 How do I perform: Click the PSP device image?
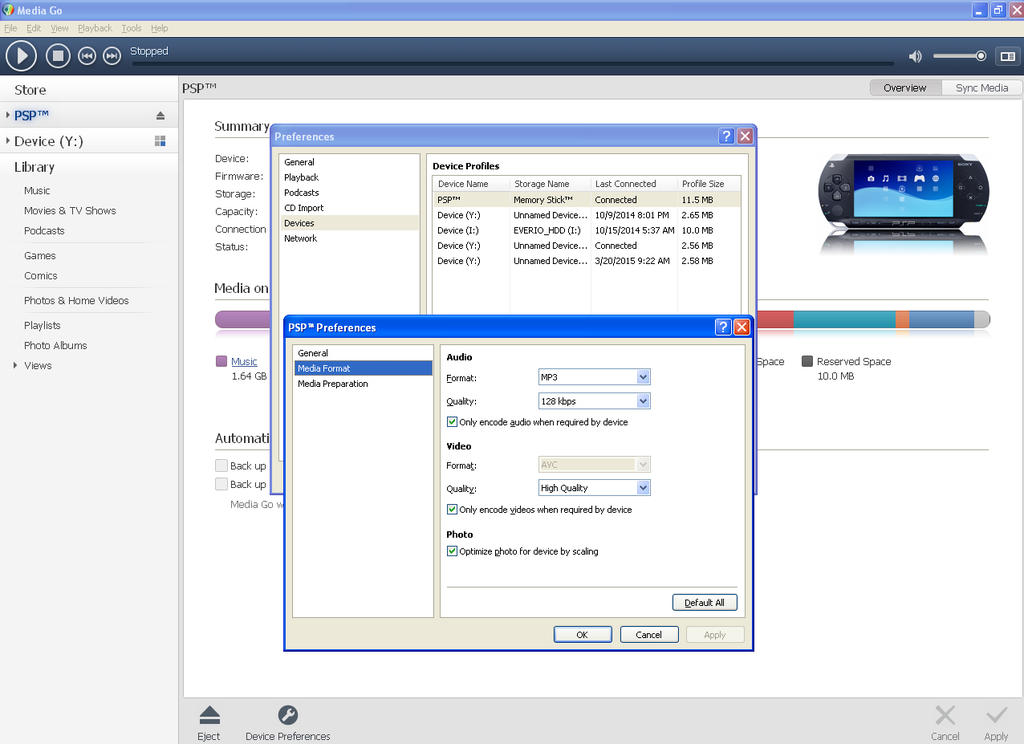click(x=903, y=191)
